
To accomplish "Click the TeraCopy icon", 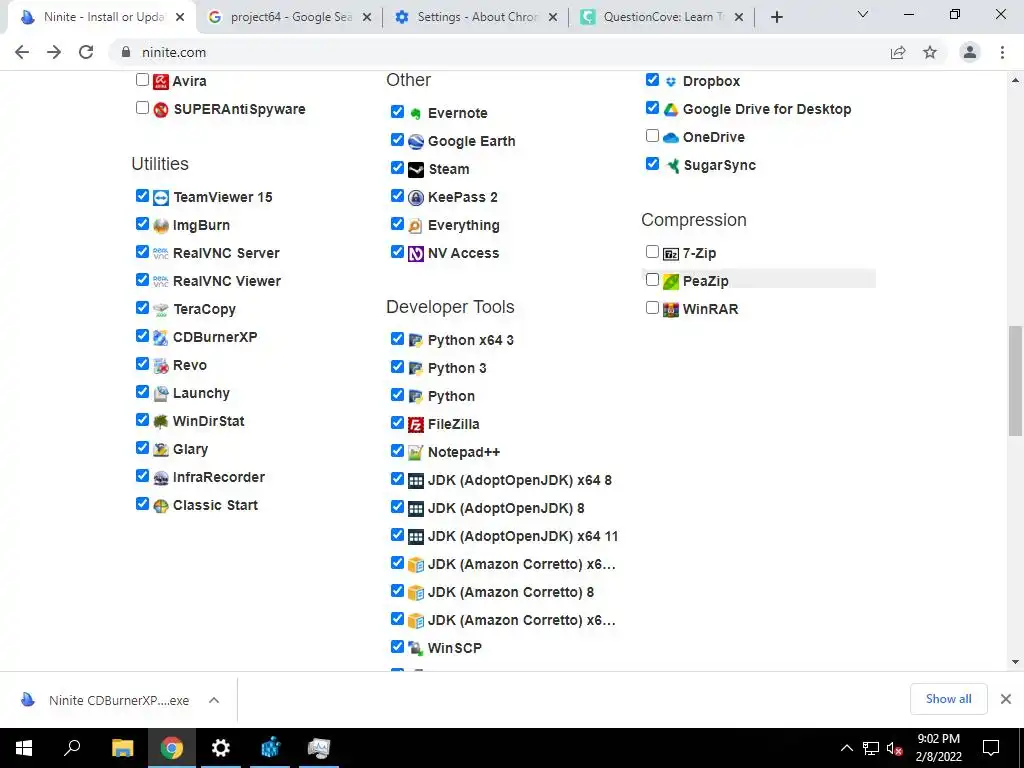I will 161,310.
